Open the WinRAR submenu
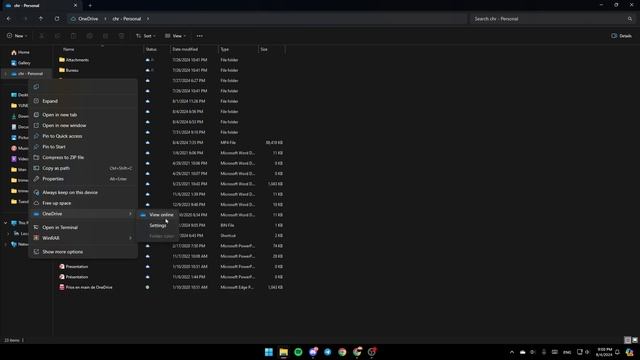Screen dimensions: 640x360 pyautogui.click(x=83, y=238)
